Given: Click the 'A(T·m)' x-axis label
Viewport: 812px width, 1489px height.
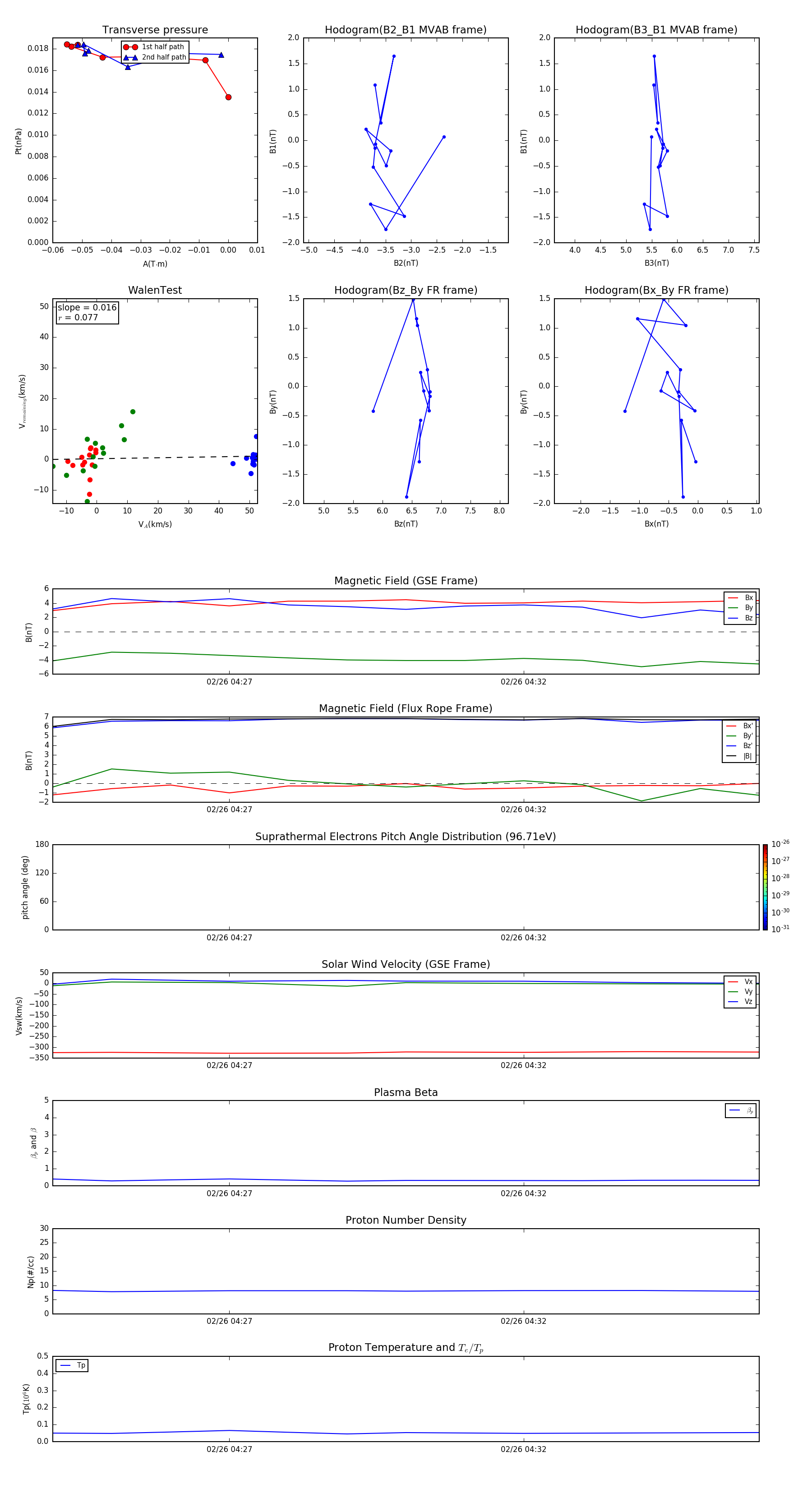Looking at the screenshot, I should (155, 264).
